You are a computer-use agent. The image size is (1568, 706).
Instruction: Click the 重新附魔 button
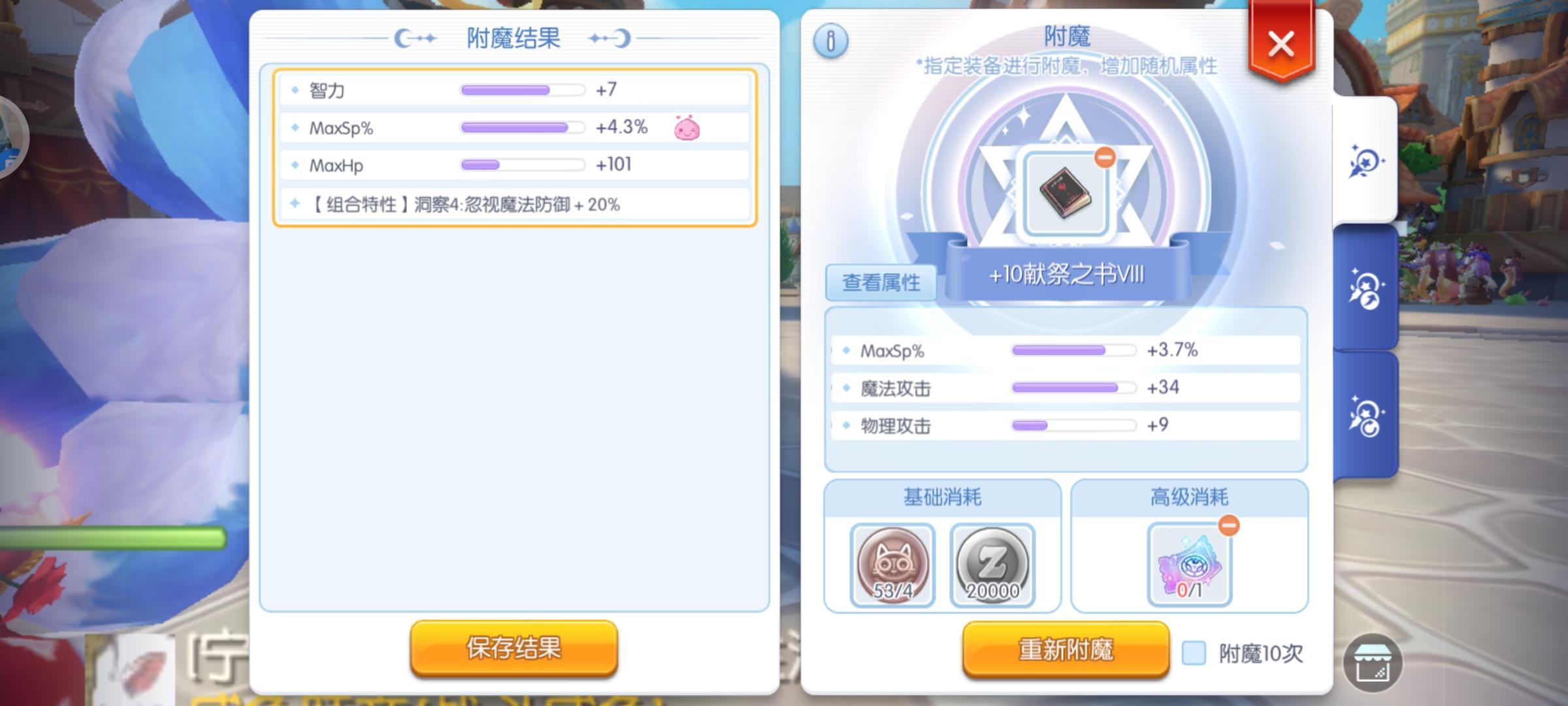1066,649
